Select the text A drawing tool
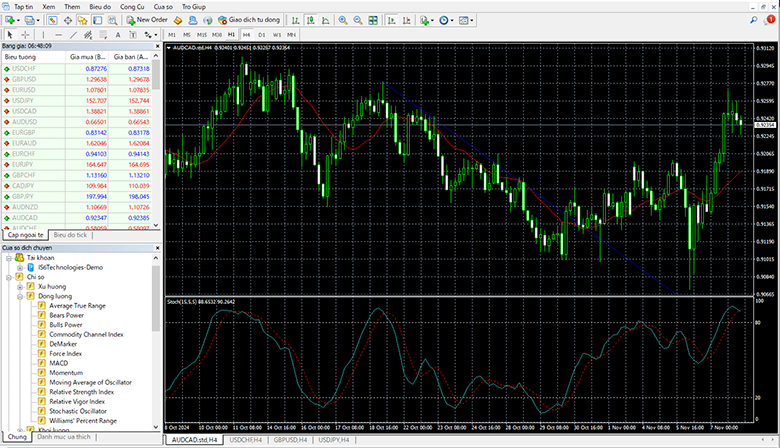The width and height of the screenshot is (780, 448). tap(118, 35)
